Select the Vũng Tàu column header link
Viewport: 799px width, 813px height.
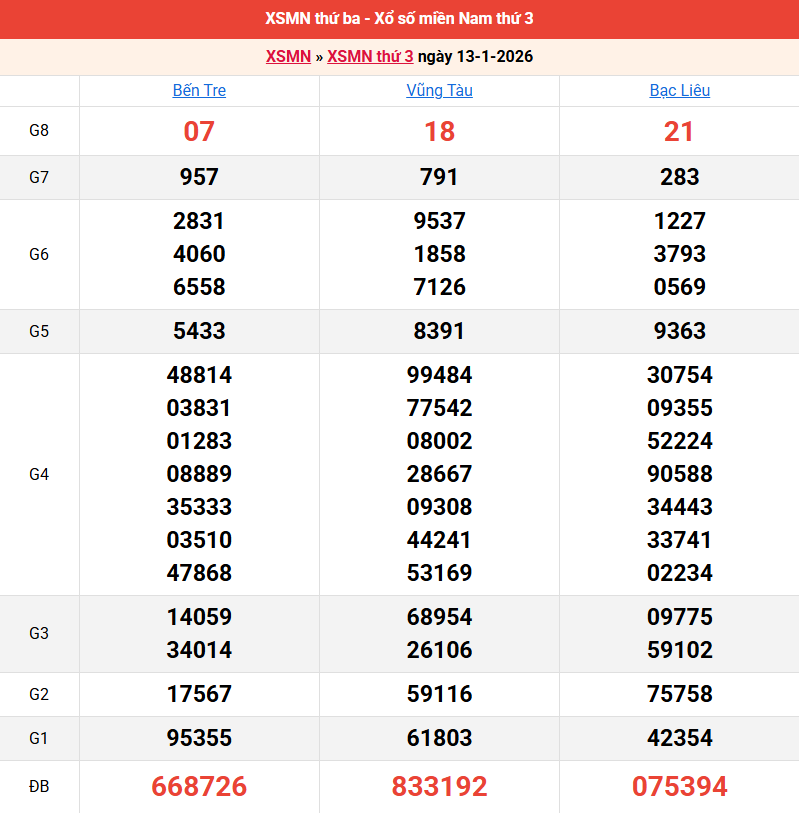[439, 90]
